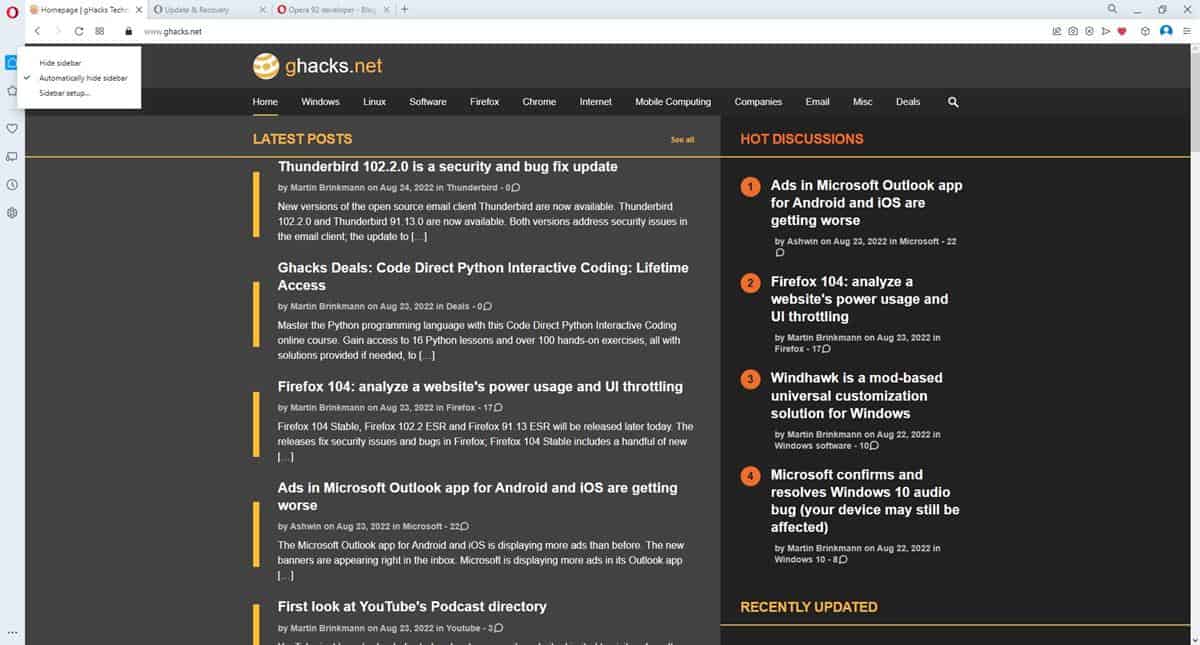Open the Settings gear icon in the sidebar
The image size is (1200, 645).
[11, 212]
